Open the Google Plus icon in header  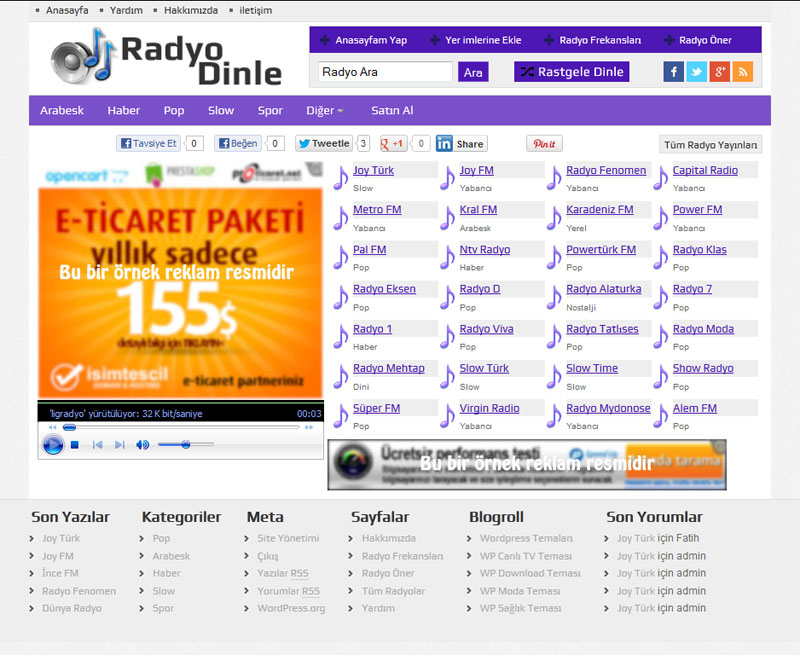(x=719, y=72)
